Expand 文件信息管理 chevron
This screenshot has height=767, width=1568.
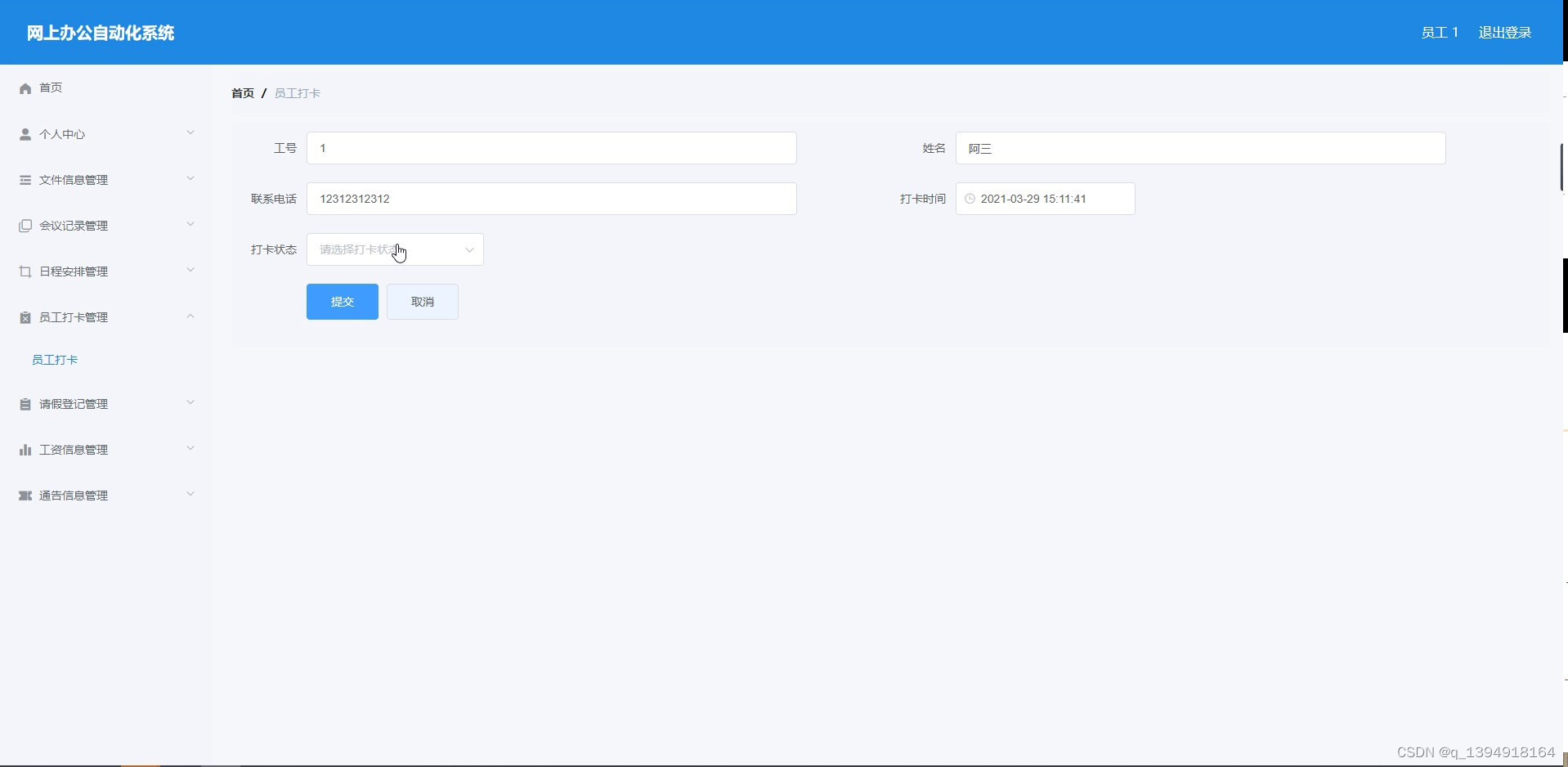point(190,178)
